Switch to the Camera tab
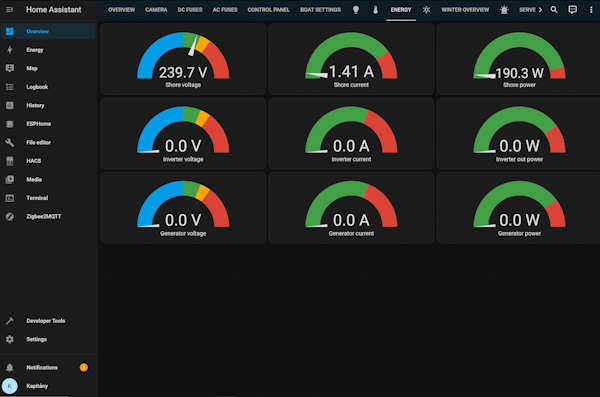Screen dimensions: 600x397 156,10
